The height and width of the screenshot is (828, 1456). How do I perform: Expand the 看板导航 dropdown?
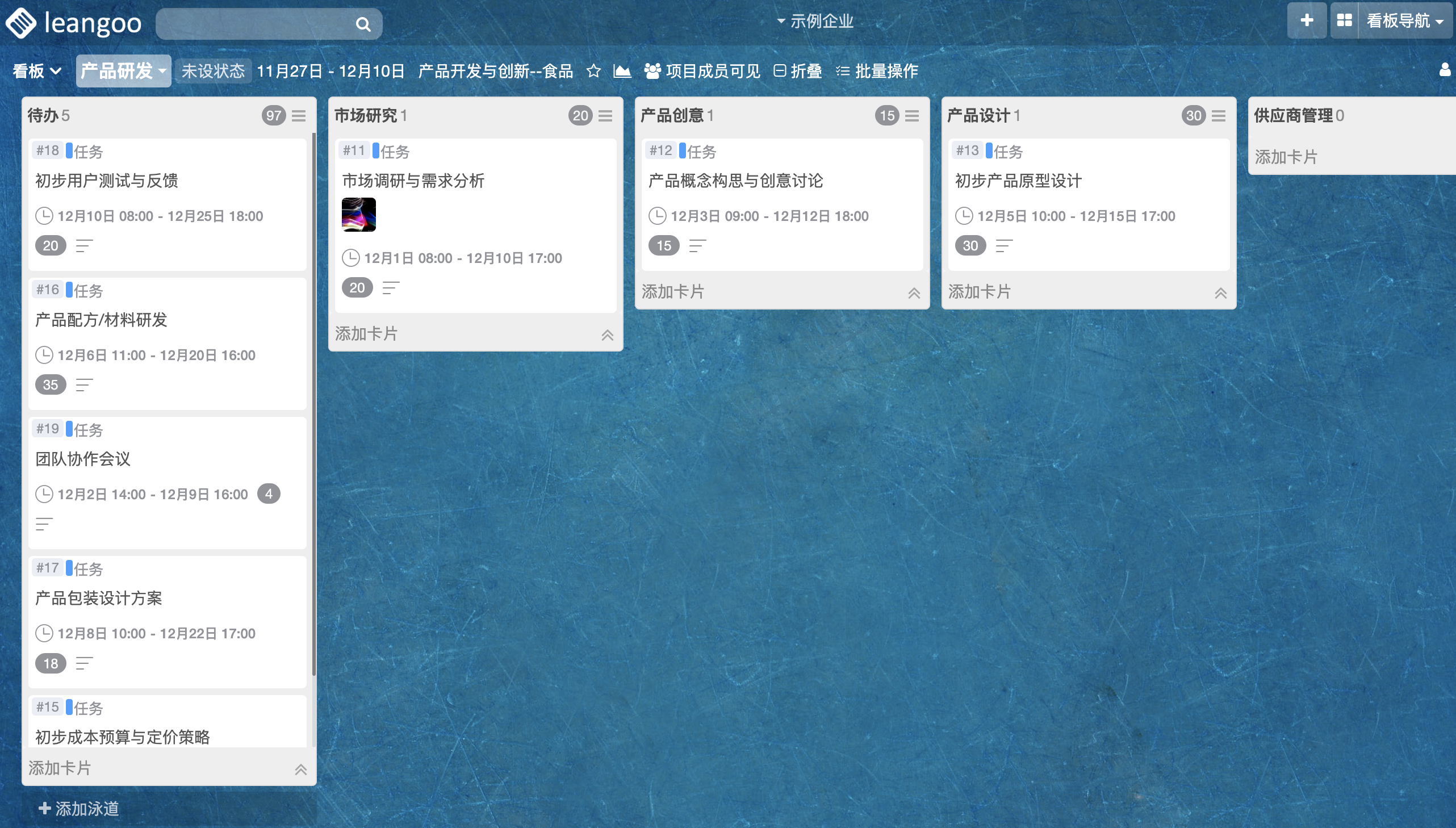click(x=1405, y=20)
